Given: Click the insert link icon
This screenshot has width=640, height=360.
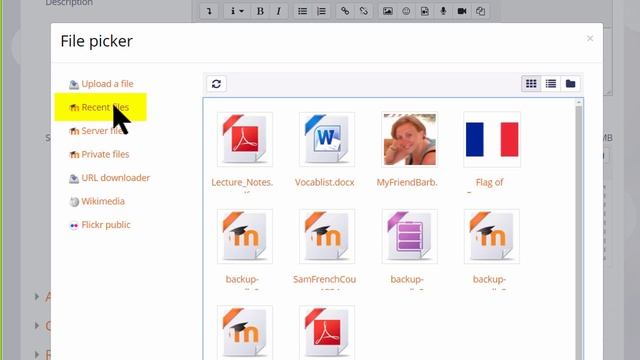Looking at the screenshot, I should [x=345, y=11].
